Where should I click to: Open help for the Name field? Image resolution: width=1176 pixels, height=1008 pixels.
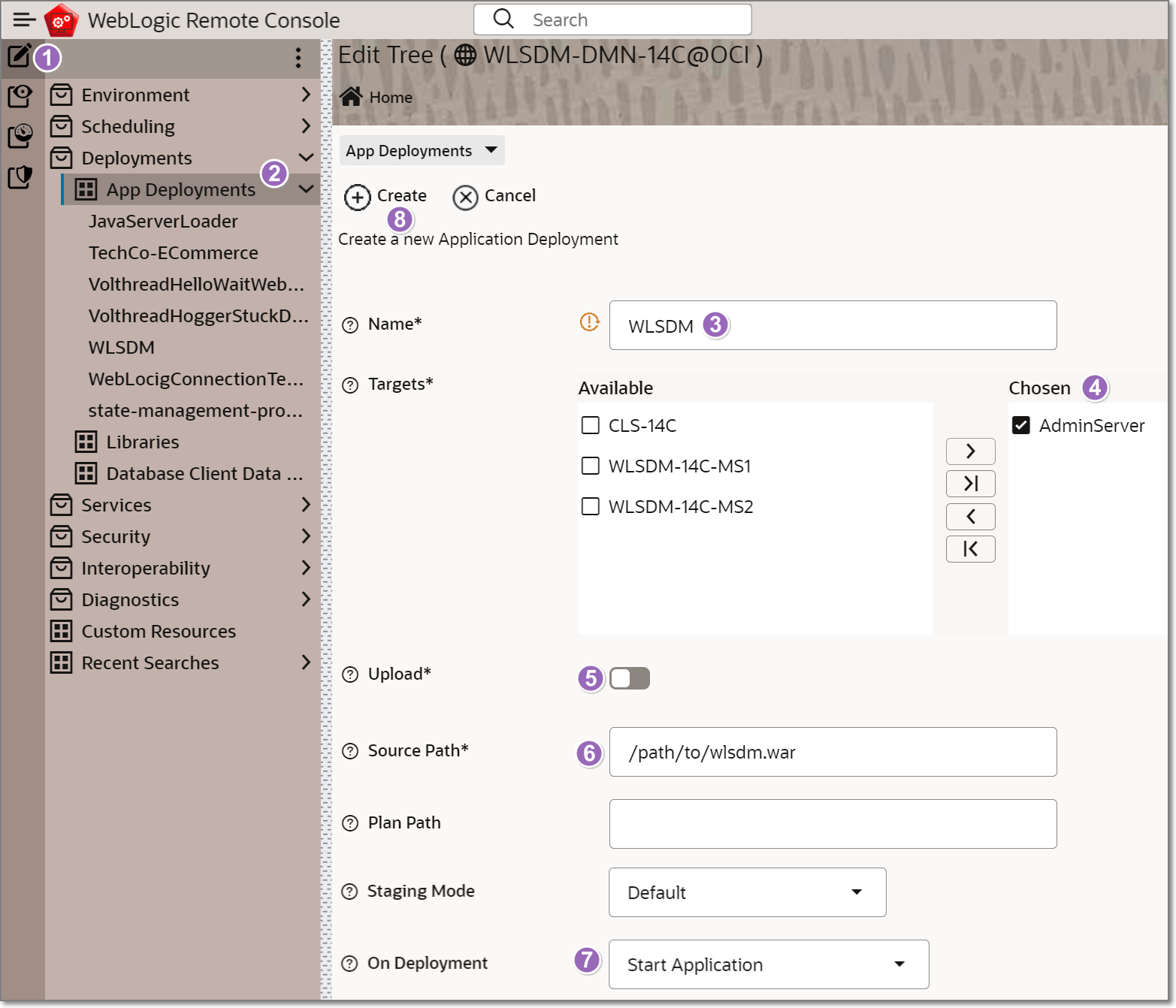click(350, 325)
